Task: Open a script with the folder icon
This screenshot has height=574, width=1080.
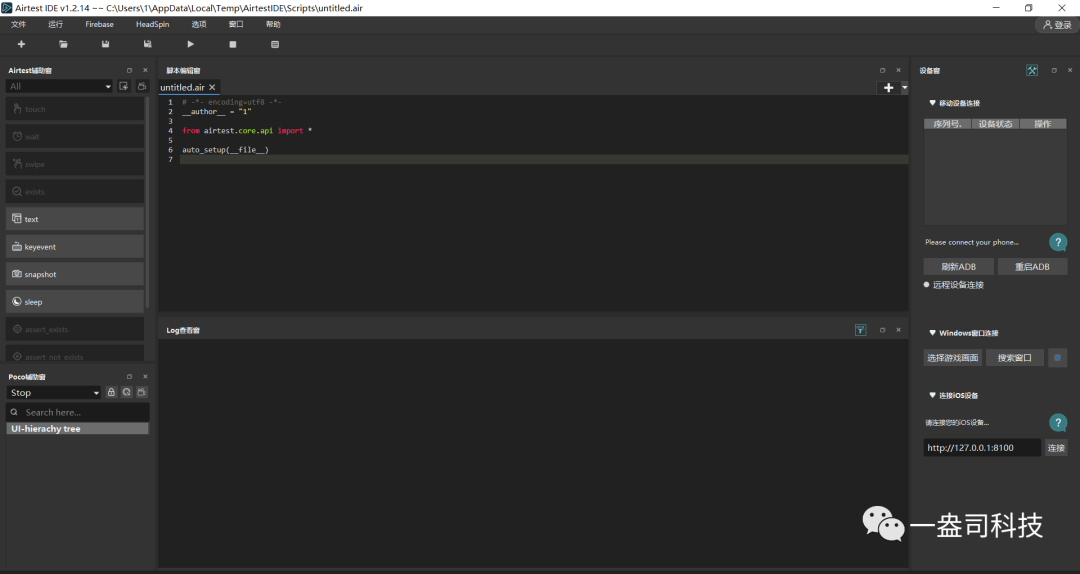Action: [63, 44]
